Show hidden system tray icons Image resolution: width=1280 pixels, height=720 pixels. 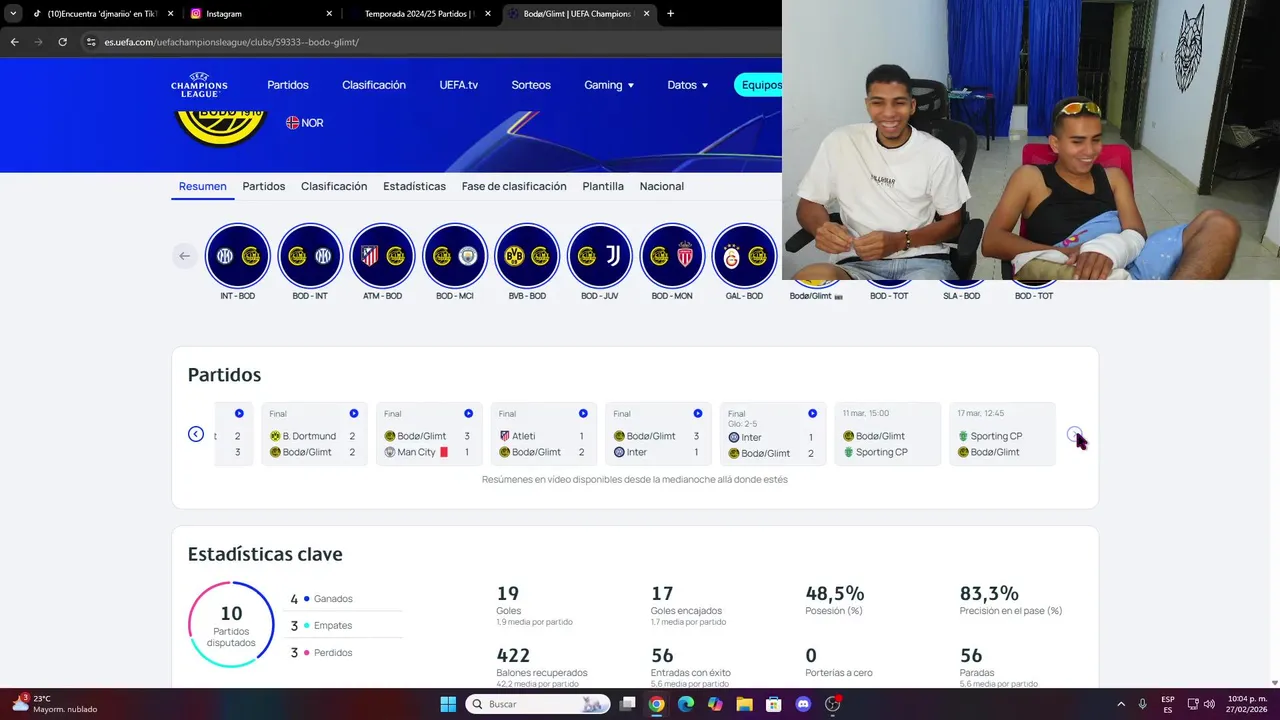pyautogui.click(x=1120, y=704)
